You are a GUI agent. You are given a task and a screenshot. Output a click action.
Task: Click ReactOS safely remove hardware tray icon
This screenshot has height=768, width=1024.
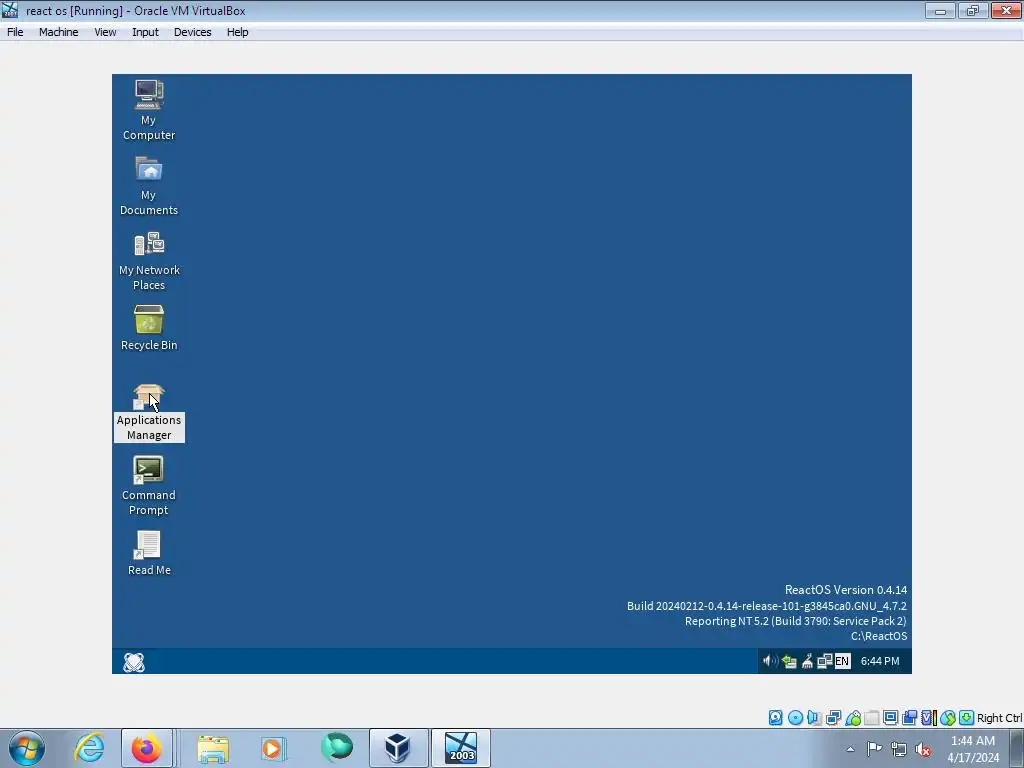[789, 661]
